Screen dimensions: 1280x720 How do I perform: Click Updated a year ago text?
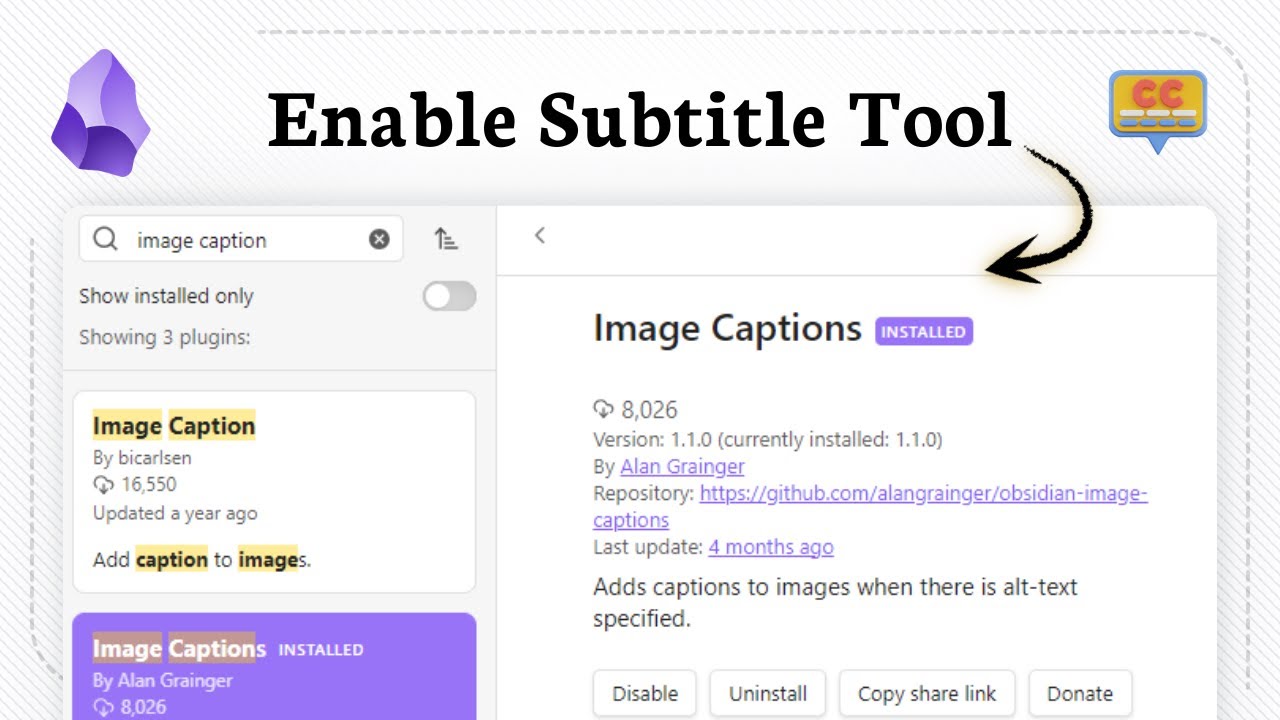coord(175,513)
